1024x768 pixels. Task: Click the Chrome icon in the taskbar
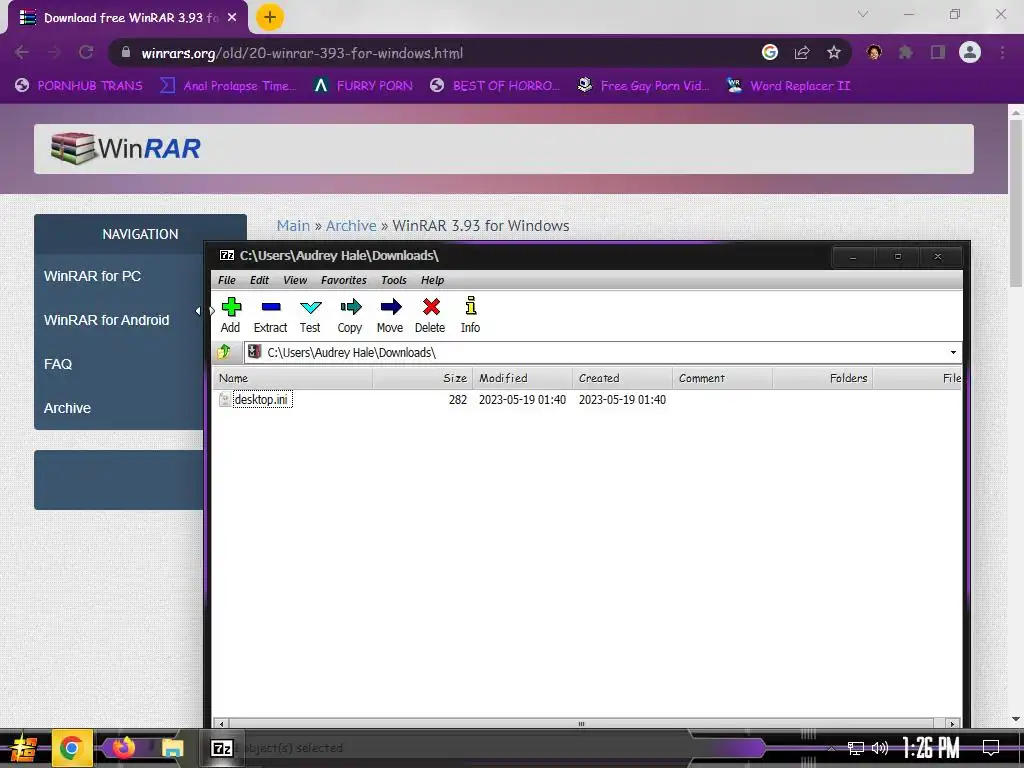pos(71,748)
